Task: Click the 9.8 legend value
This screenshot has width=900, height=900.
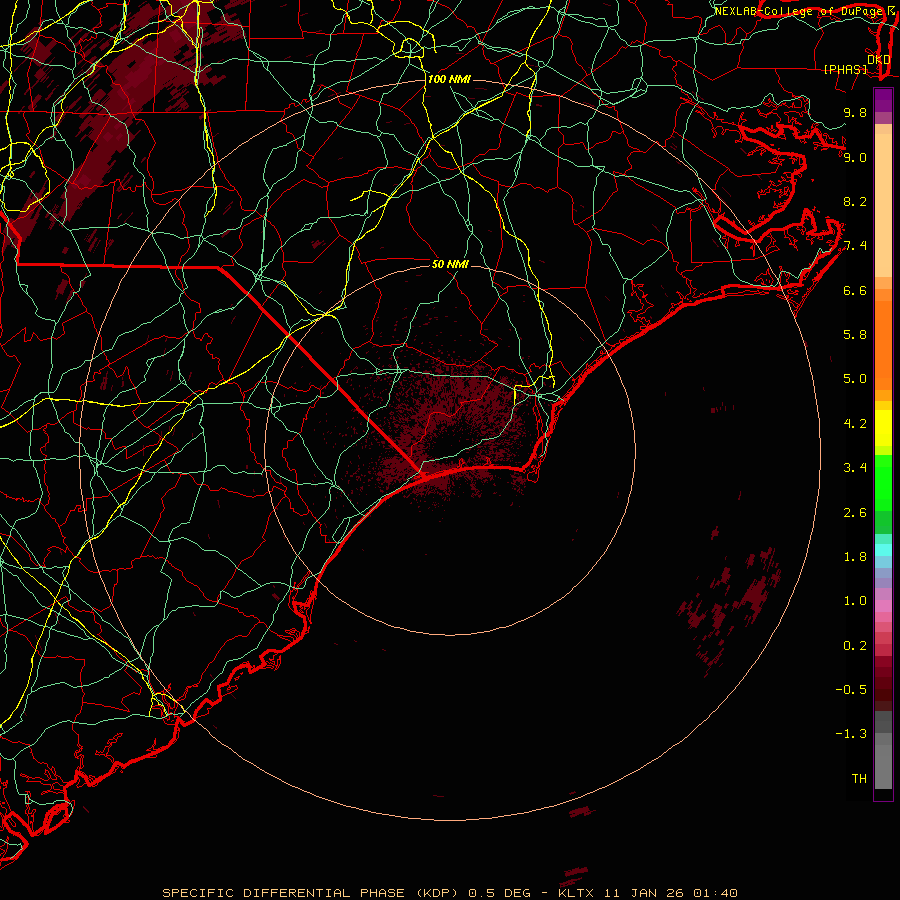Action: click(x=855, y=112)
